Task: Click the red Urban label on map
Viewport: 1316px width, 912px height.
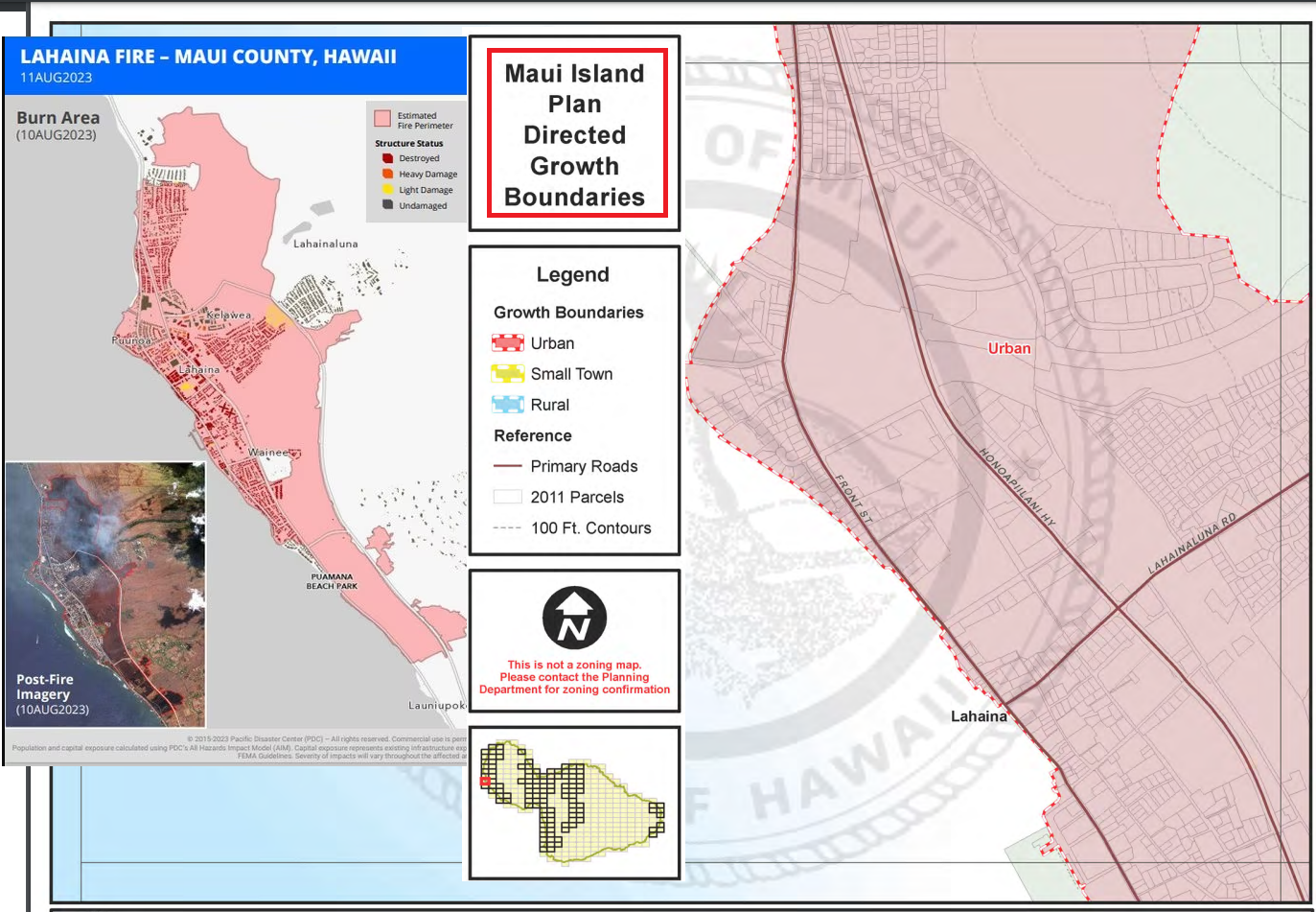Action: click(x=1009, y=348)
